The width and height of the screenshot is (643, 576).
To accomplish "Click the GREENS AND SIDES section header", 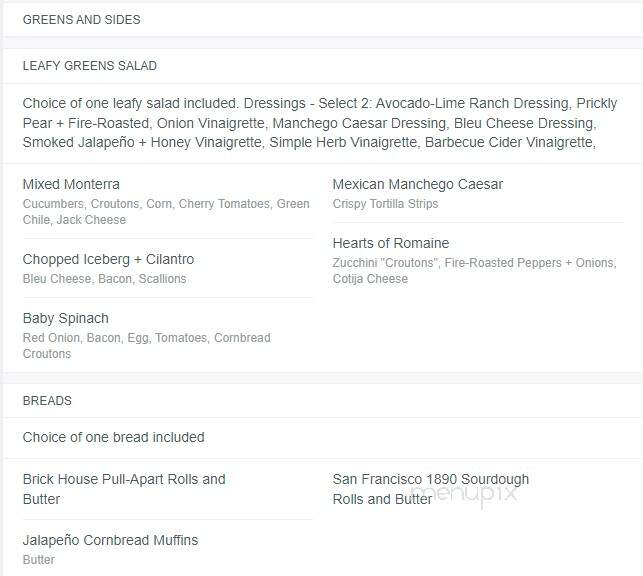I will pyautogui.click(x=82, y=20).
